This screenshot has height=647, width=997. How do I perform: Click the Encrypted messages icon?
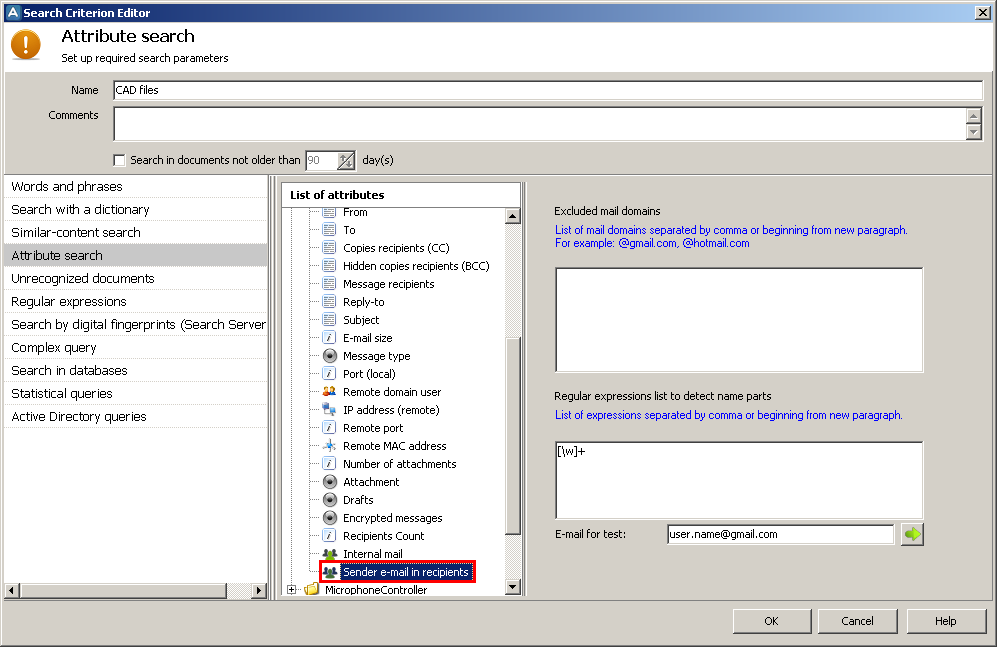point(329,518)
